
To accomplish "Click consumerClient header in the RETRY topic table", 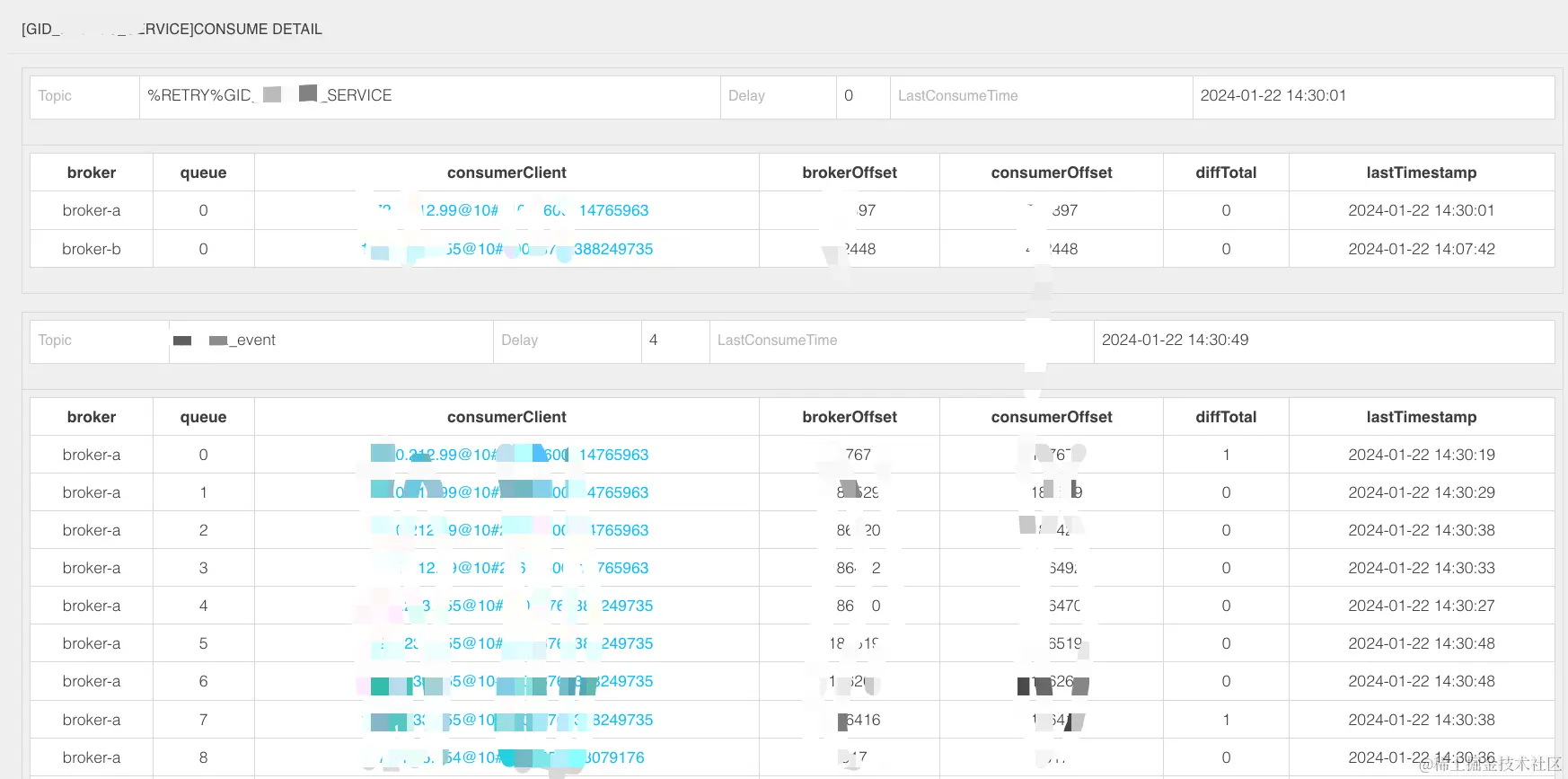I will pos(507,173).
